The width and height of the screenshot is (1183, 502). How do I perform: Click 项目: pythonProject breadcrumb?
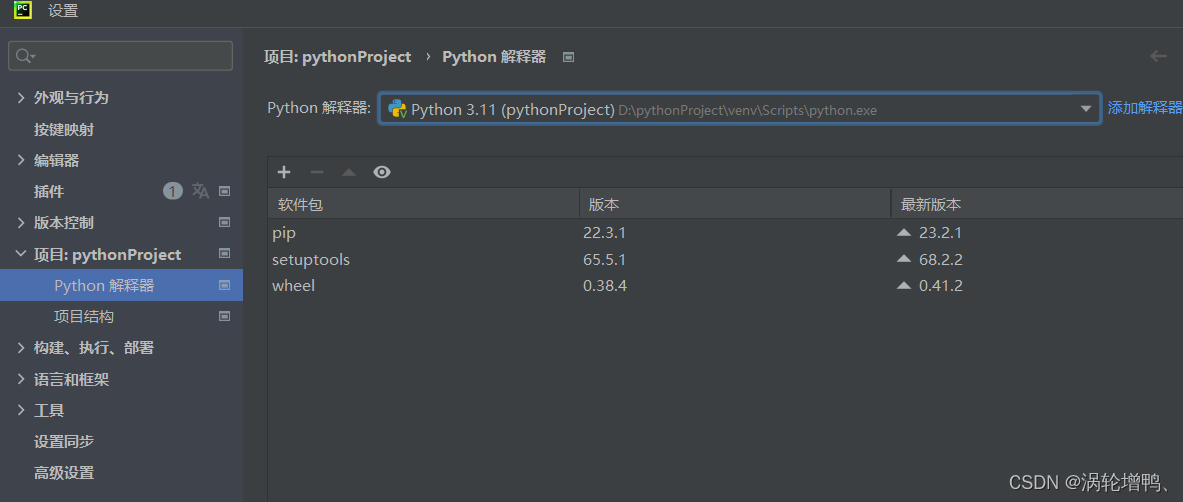337,57
